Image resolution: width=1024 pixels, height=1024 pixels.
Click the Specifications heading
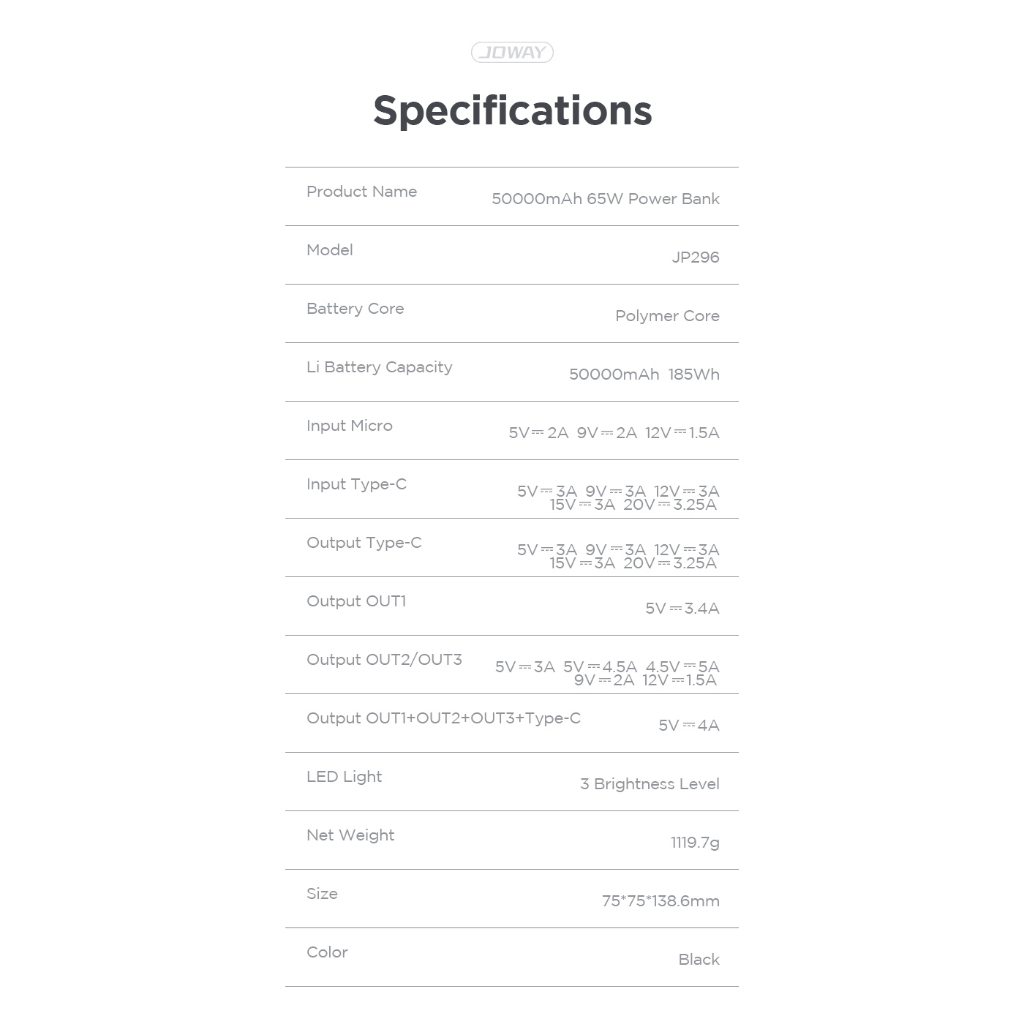click(x=512, y=110)
